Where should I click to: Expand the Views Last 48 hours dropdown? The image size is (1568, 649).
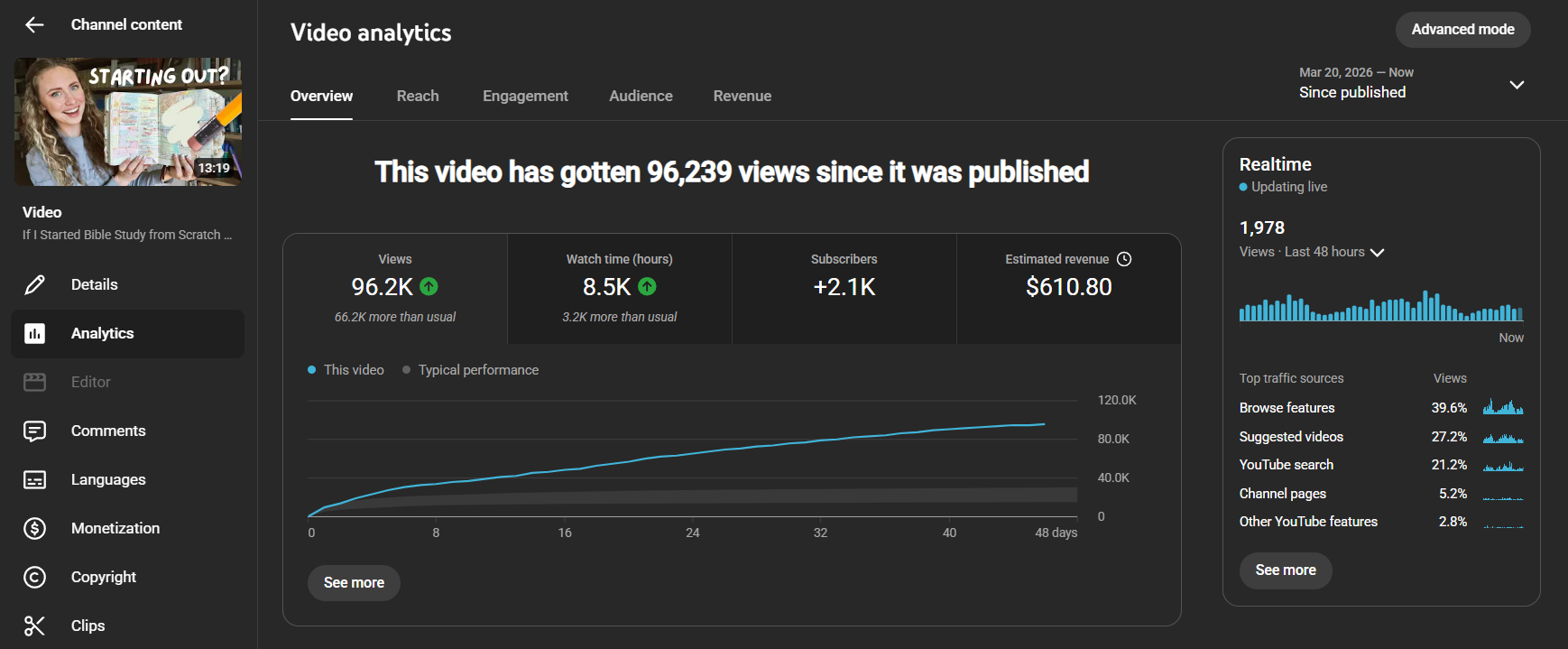tap(1377, 253)
